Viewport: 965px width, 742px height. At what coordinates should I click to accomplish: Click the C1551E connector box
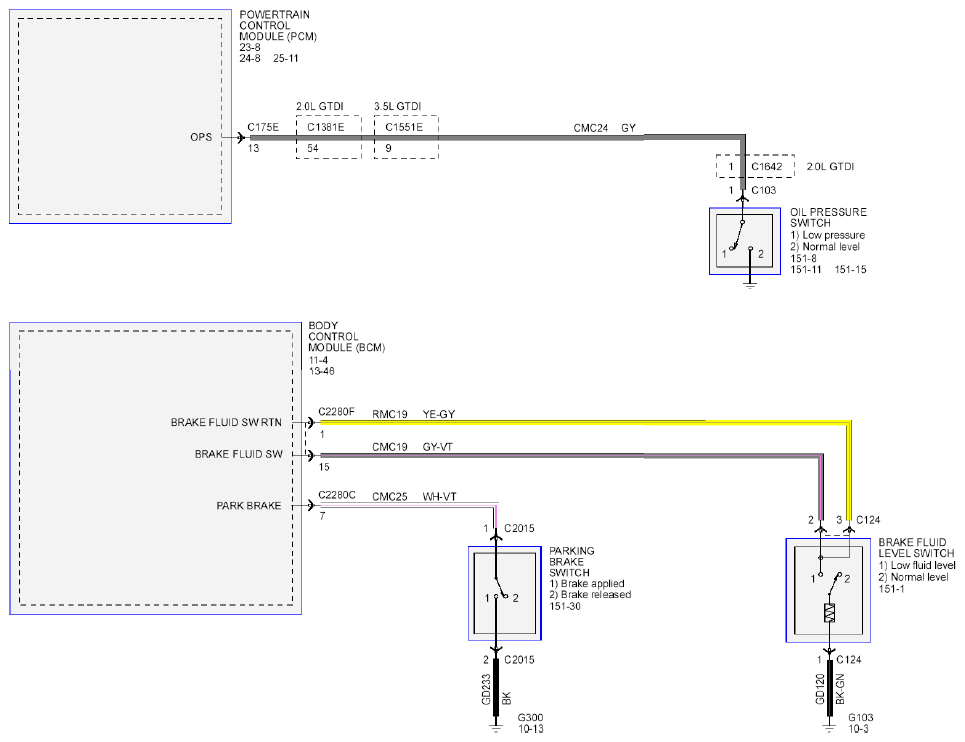(x=406, y=137)
